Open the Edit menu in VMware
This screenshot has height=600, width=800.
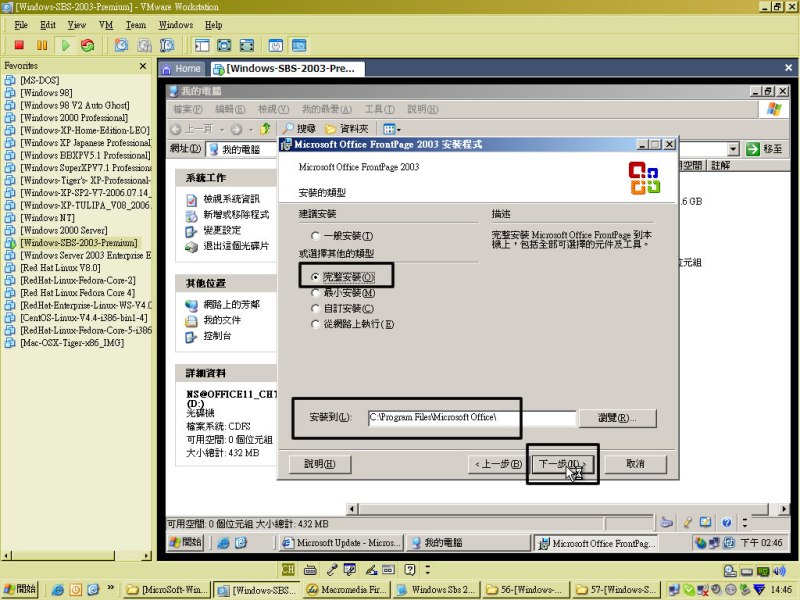[x=48, y=25]
